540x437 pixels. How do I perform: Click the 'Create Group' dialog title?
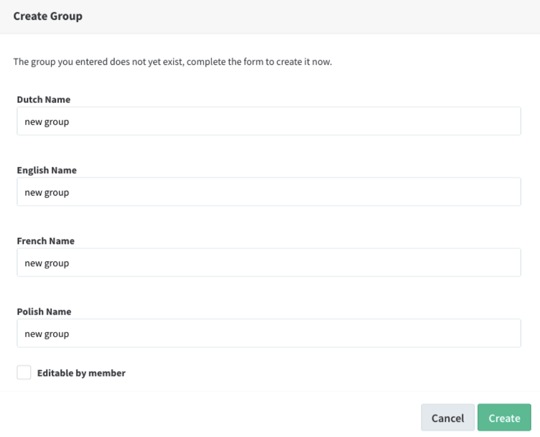(x=48, y=16)
